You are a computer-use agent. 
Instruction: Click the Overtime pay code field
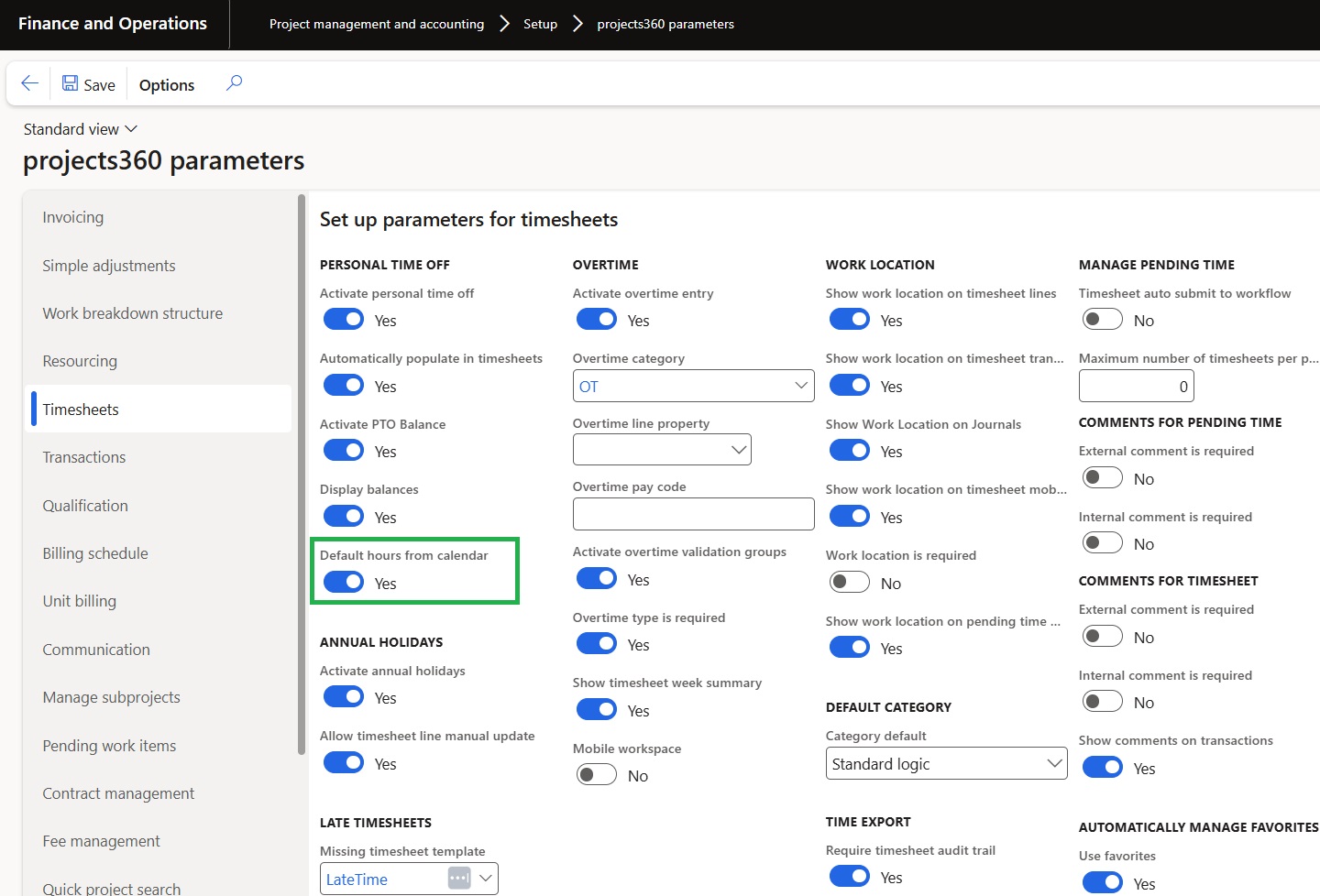tap(693, 514)
